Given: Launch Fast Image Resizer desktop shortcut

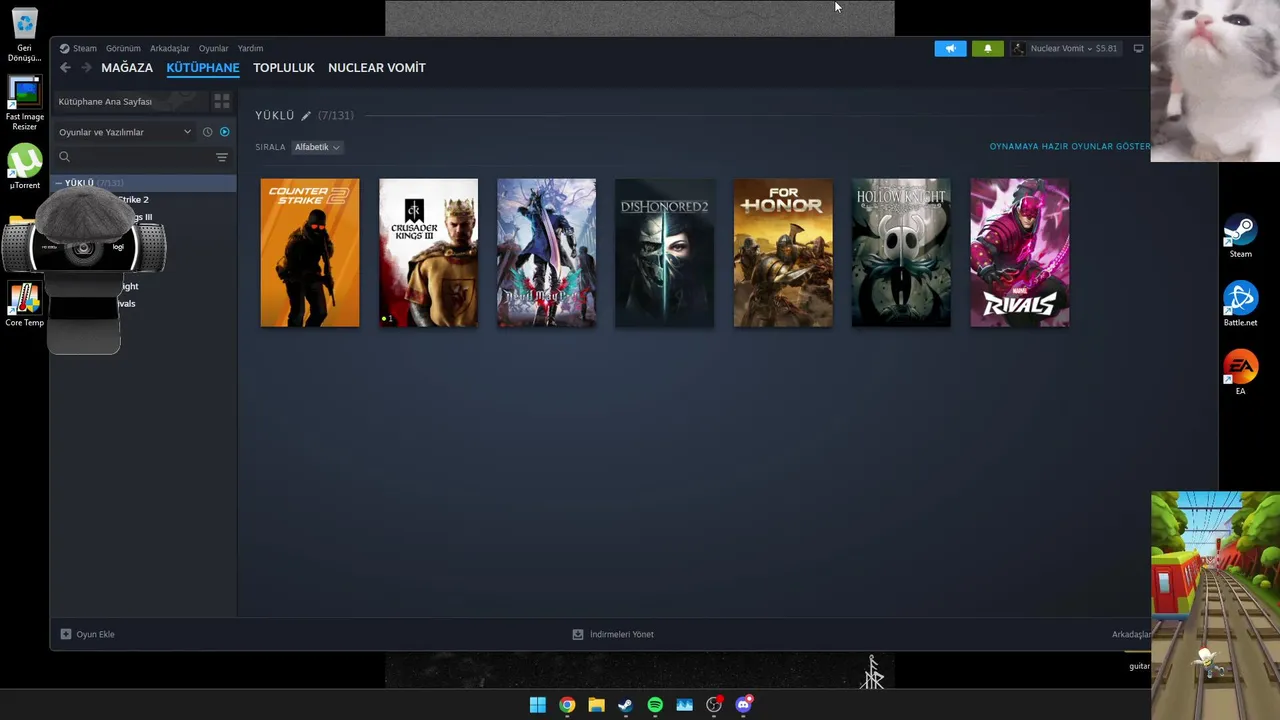Looking at the screenshot, I should point(24,104).
